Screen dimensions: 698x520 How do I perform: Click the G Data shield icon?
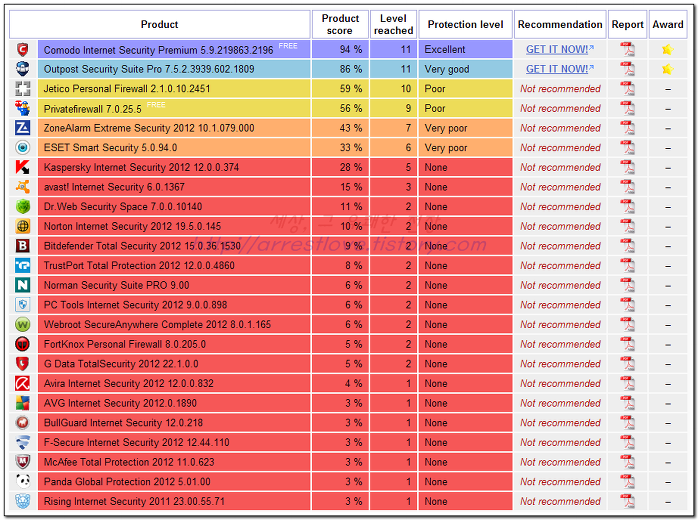23,364
